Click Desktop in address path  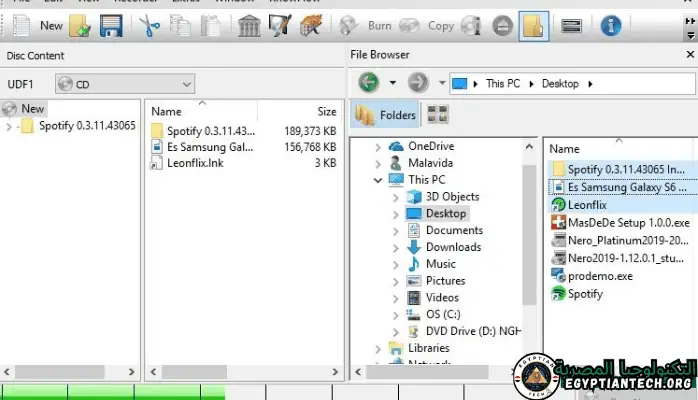560,84
